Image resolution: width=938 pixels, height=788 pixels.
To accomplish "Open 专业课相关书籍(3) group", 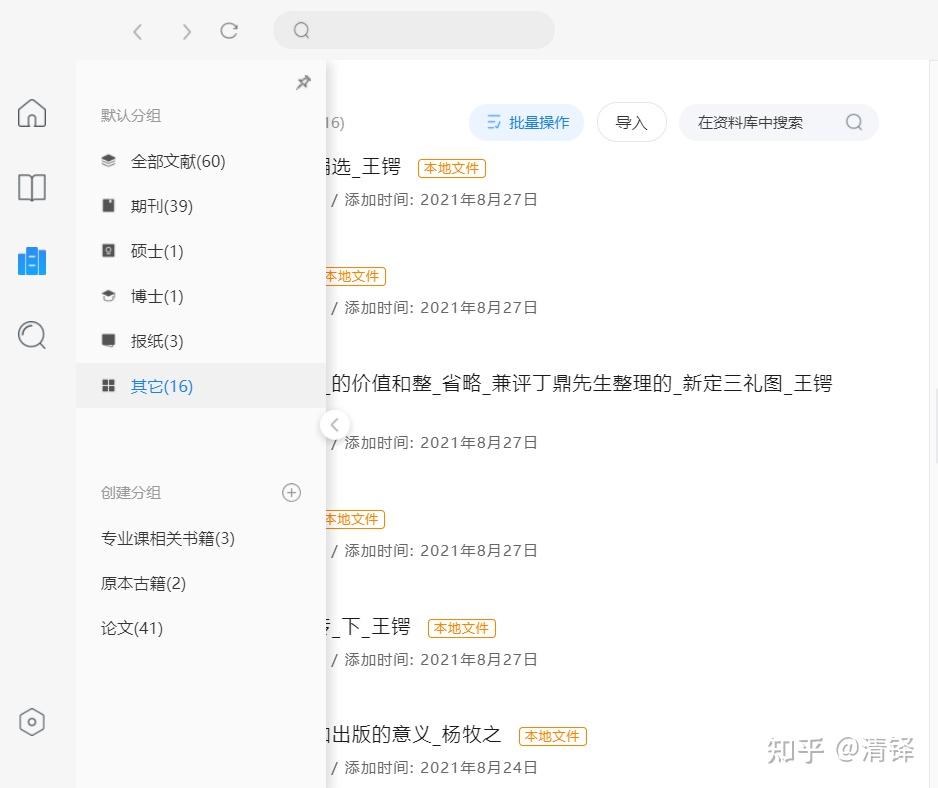I will (167, 538).
